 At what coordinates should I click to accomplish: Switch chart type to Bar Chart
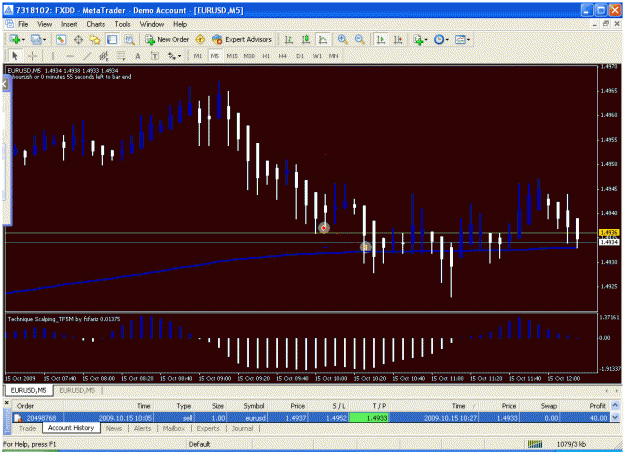(289, 39)
